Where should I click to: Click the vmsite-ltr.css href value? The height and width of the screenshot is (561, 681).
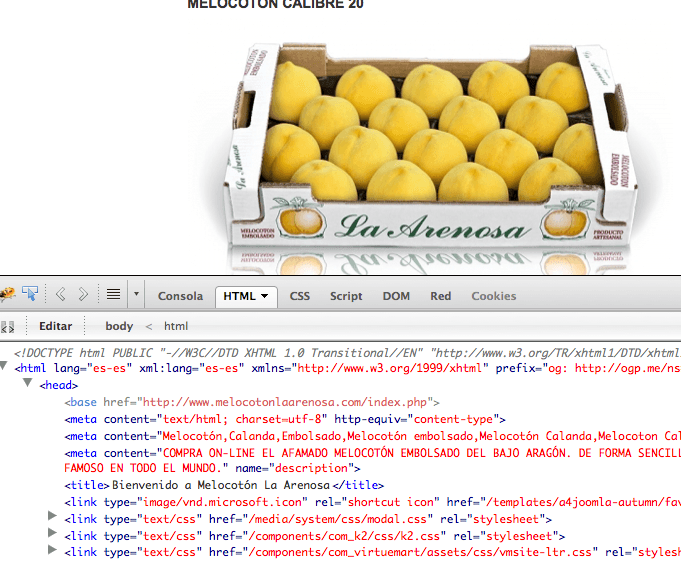point(420,552)
